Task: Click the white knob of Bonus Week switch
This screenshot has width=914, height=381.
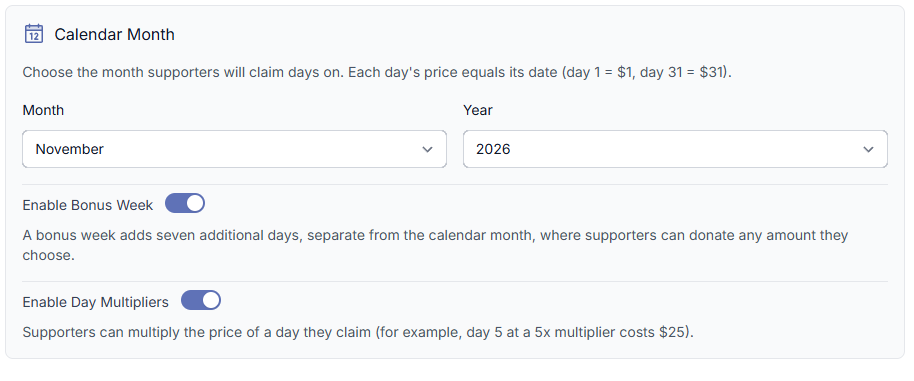Action: 195,203
